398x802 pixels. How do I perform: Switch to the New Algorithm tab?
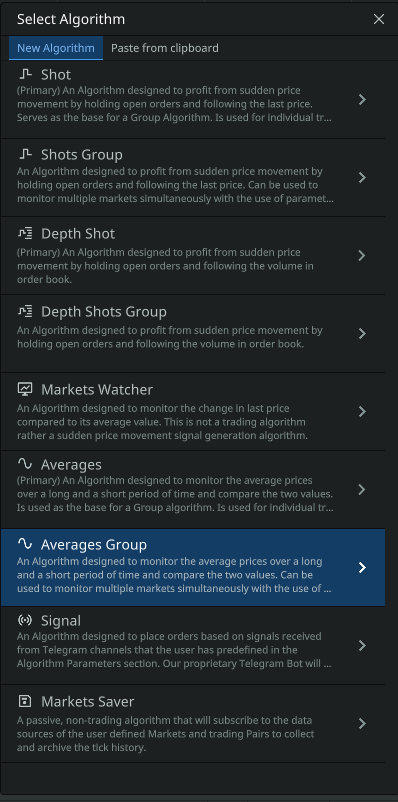56,48
